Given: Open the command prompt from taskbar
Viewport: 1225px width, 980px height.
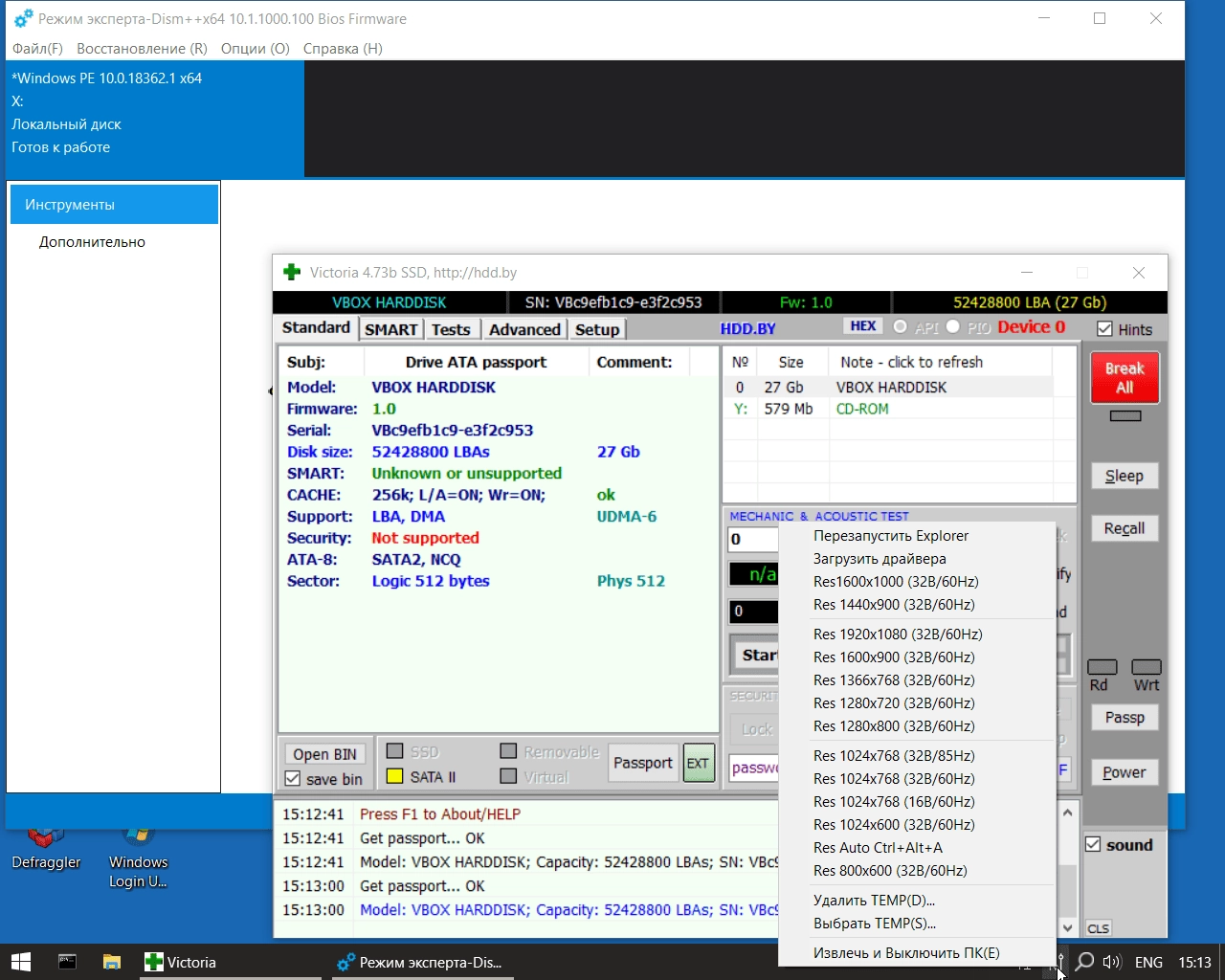Looking at the screenshot, I should coord(67,962).
